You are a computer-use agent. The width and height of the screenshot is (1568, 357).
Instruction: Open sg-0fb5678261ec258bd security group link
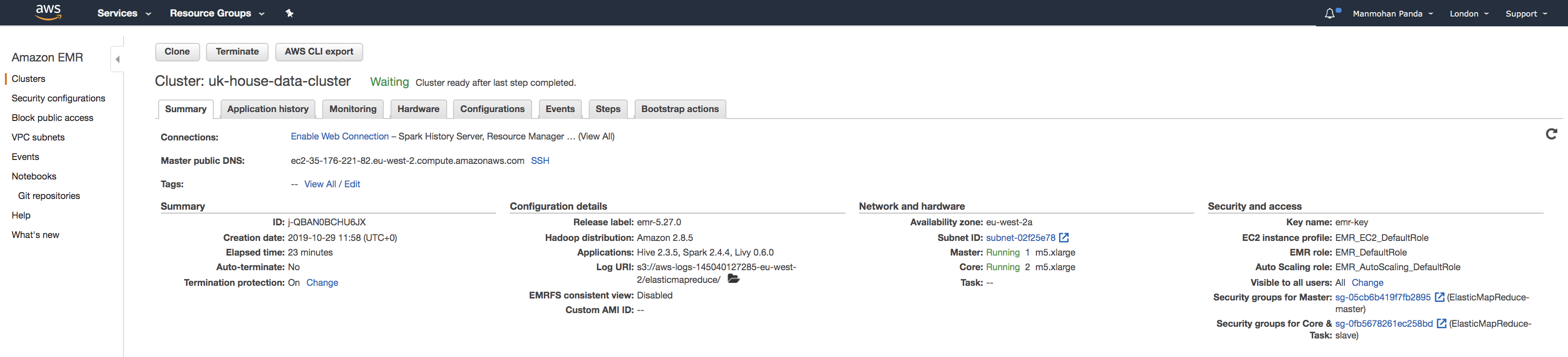1383,323
